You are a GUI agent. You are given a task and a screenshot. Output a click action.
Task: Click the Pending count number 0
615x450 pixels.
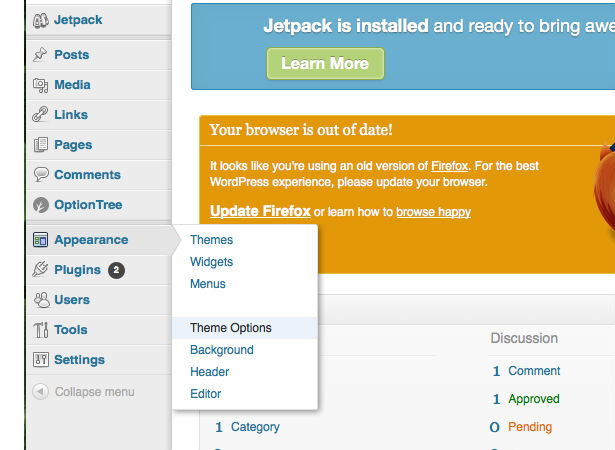click(x=494, y=427)
